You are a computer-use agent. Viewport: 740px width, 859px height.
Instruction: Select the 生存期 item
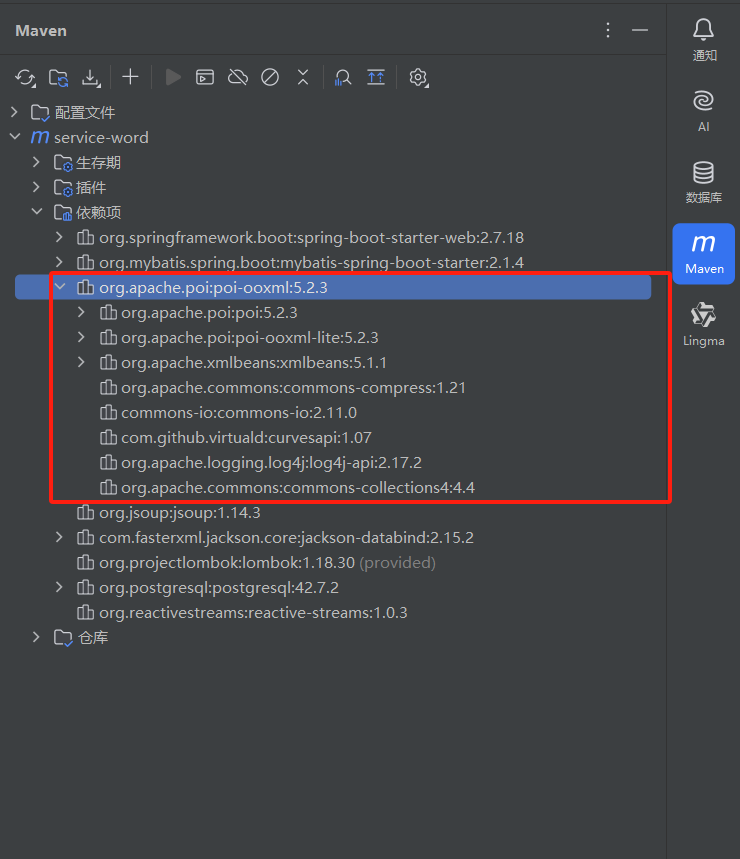(x=99, y=163)
